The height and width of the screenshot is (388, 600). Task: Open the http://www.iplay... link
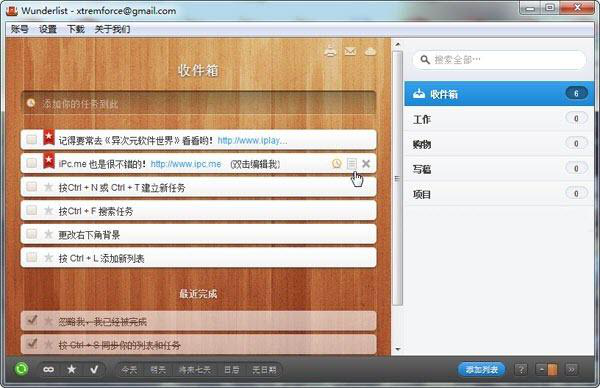(253, 140)
